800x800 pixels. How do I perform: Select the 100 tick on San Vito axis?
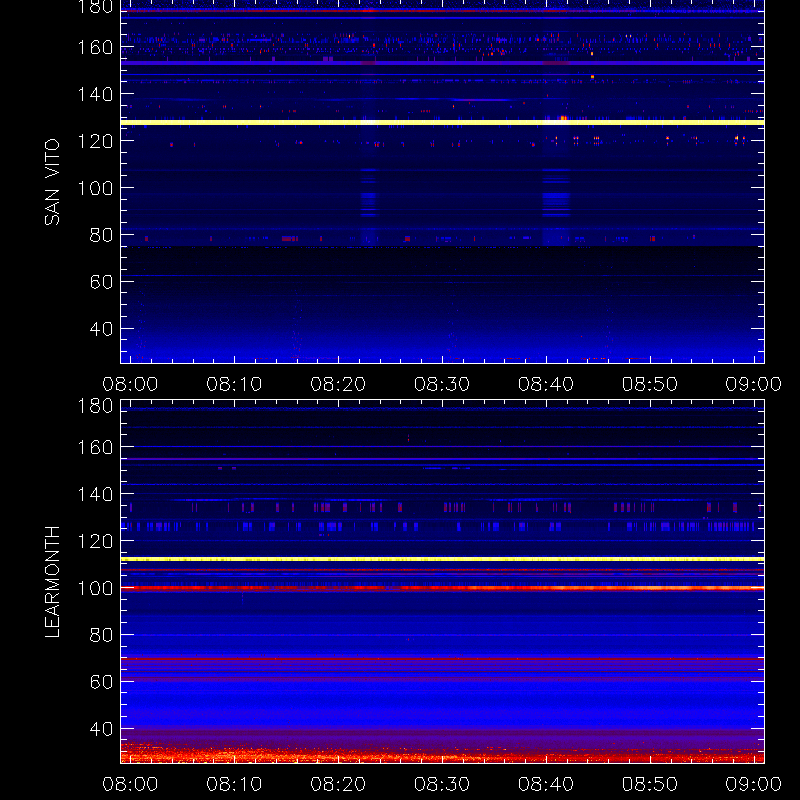point(95,188)
